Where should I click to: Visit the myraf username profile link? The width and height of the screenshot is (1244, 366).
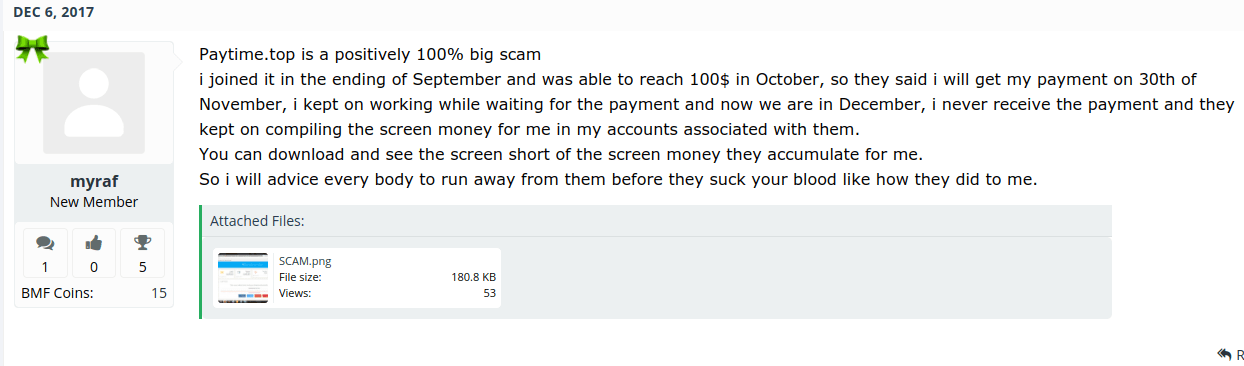[95, 182]
